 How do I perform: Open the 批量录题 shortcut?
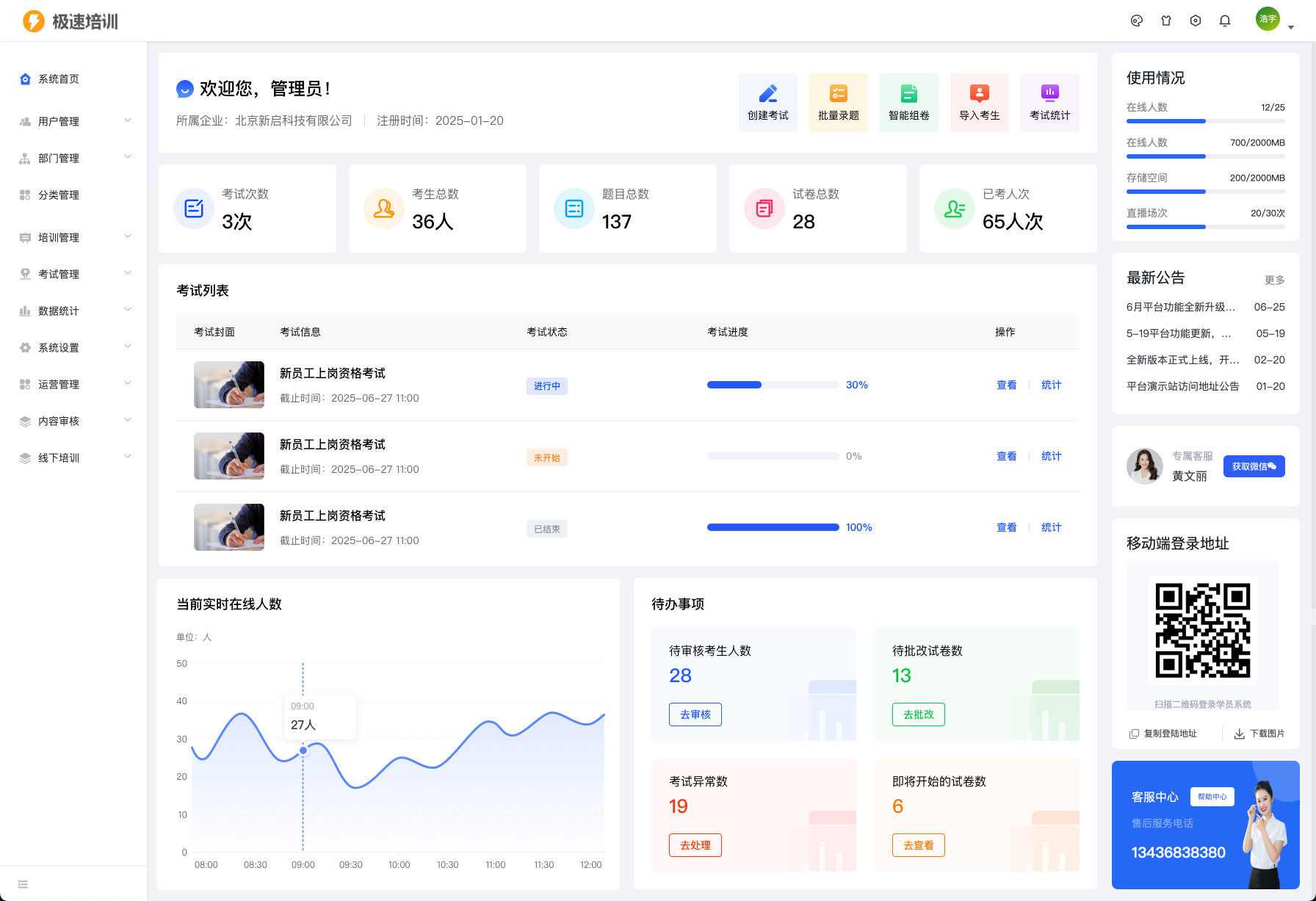tap(838, 94)
